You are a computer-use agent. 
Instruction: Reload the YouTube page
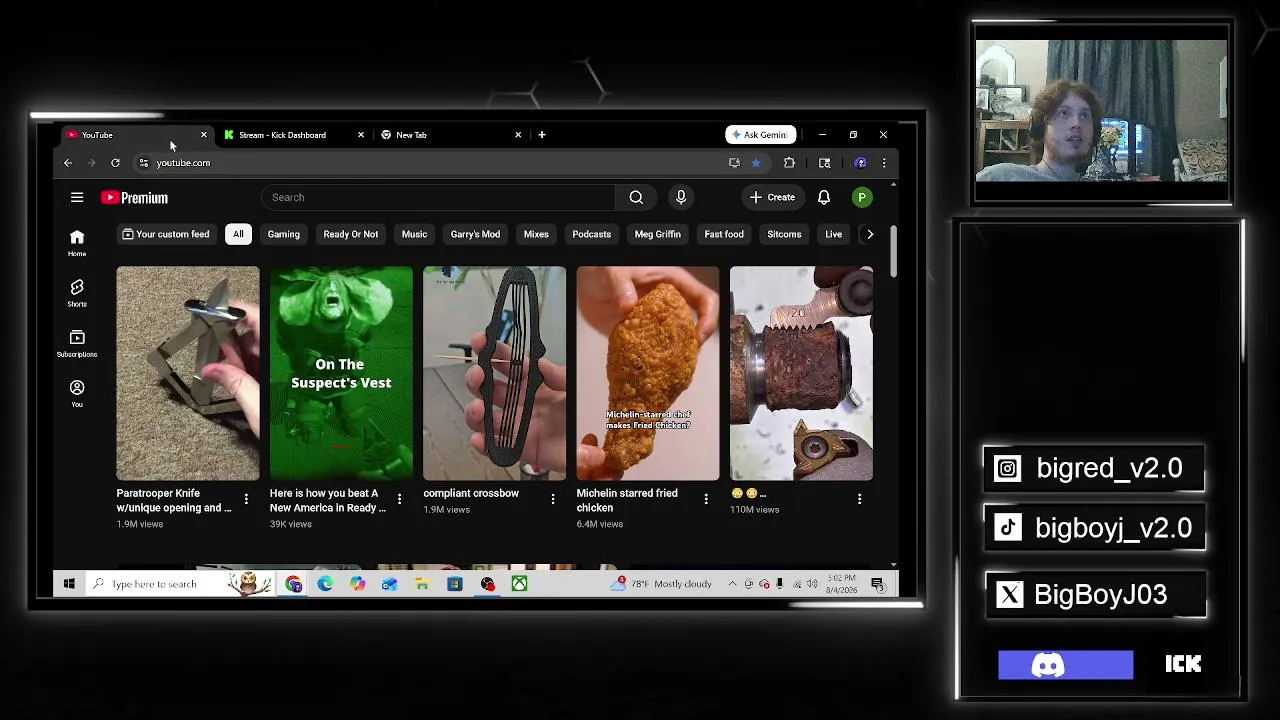point(115,163)
